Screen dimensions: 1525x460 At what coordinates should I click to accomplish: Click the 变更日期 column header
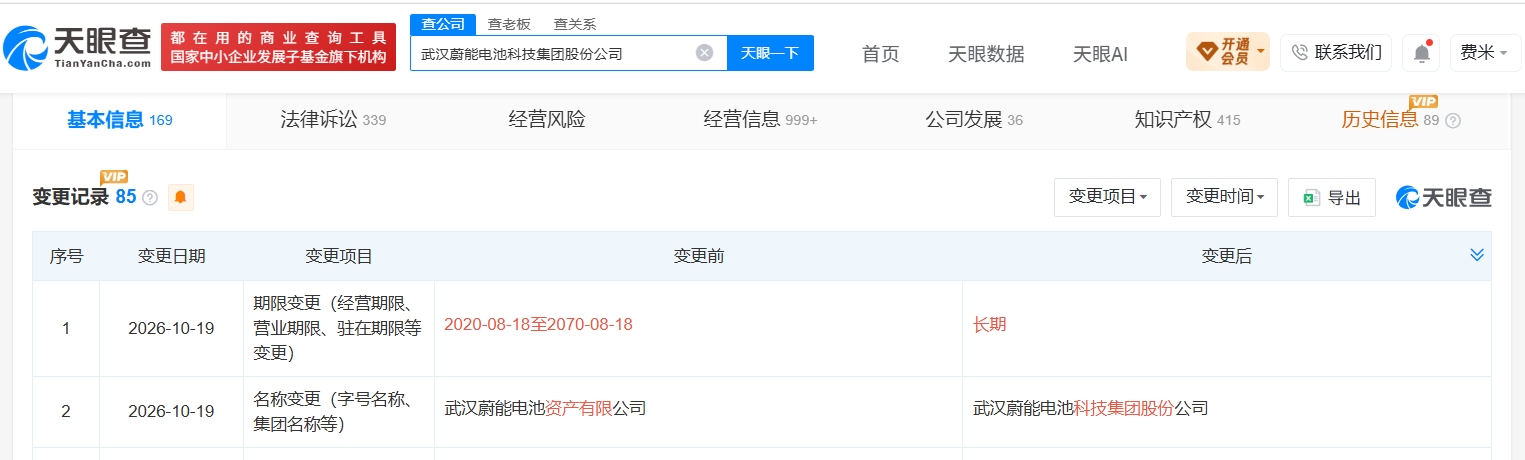tap(172, 256)
